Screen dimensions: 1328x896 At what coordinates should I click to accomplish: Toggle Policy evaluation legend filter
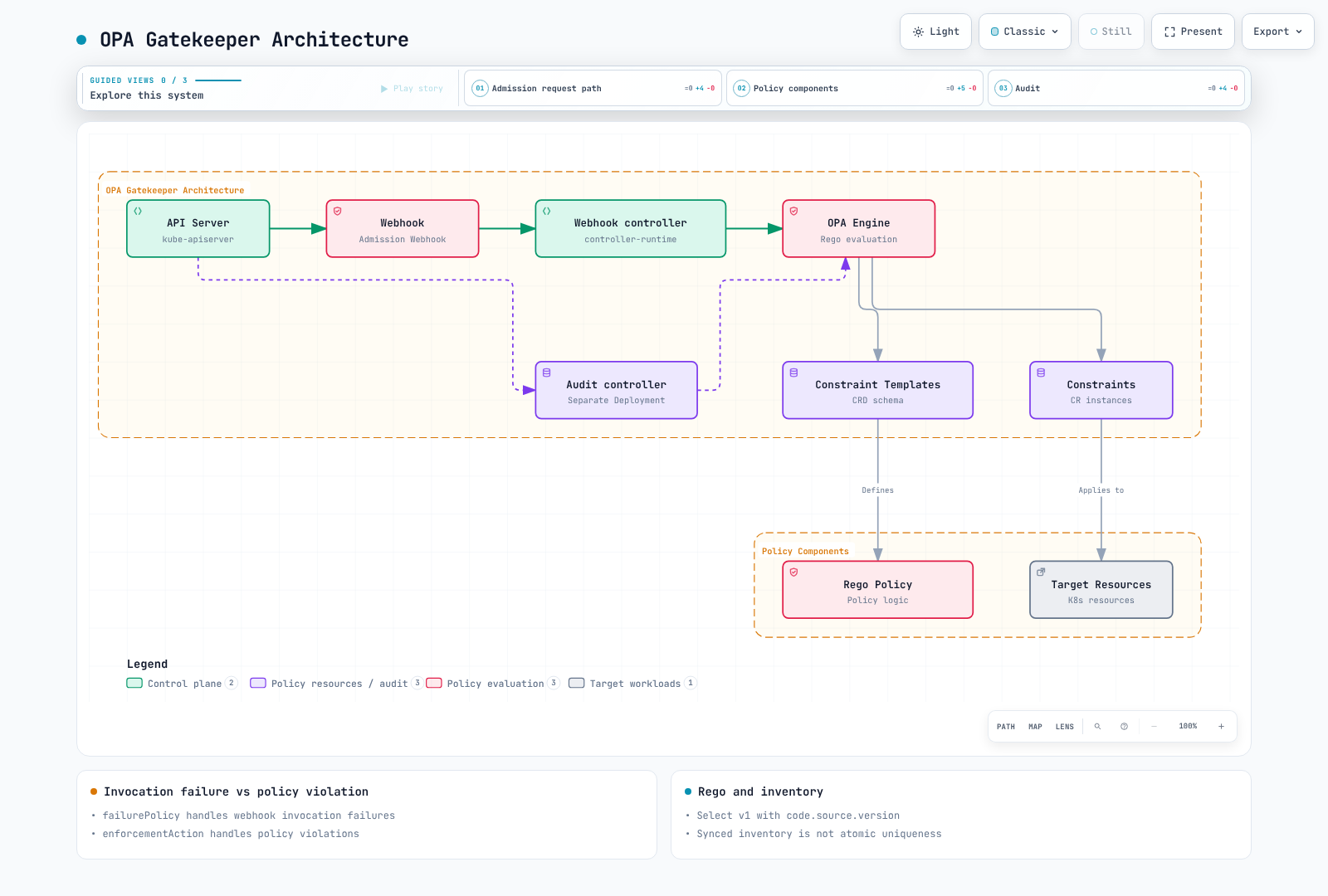pyautogui.click(x=493, y=684)
